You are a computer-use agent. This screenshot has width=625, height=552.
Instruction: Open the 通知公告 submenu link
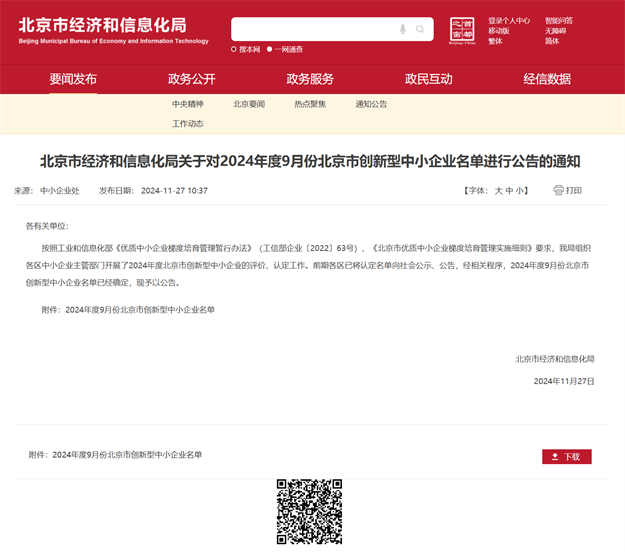coord(371,104)
